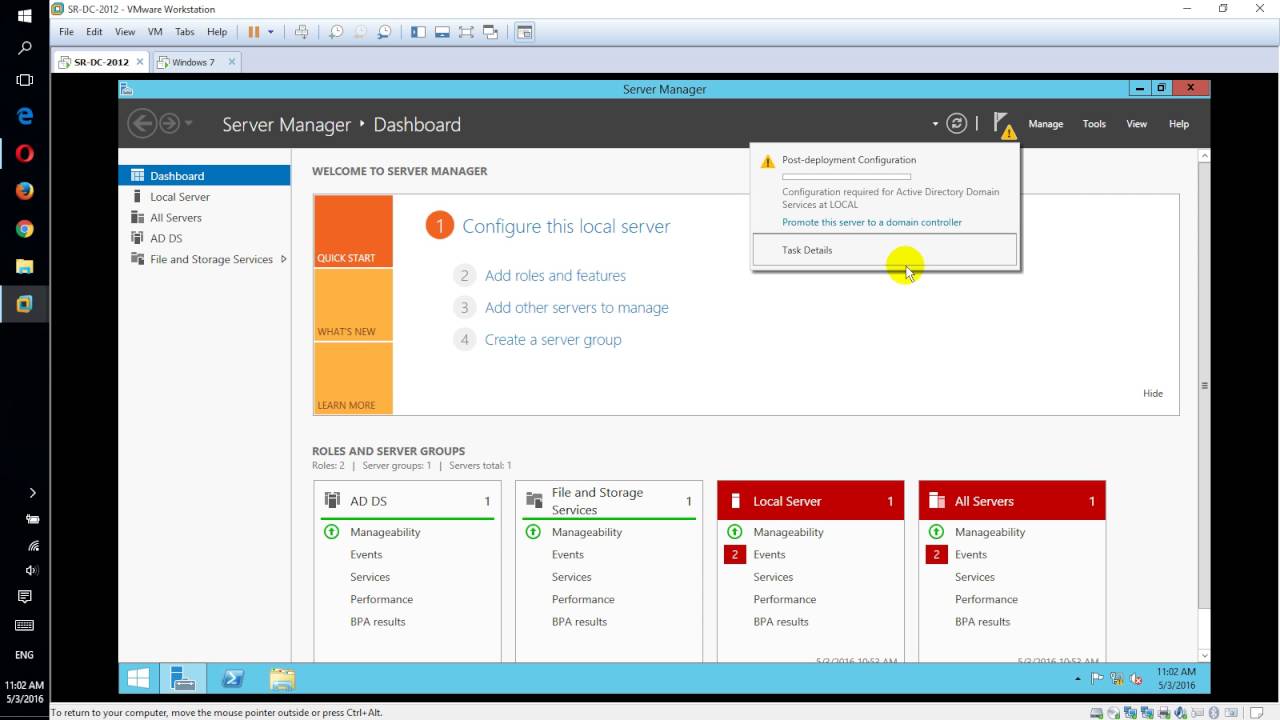Open Firefox from host taskbar
1280x720 pixels.
click(x=25, y=191)
